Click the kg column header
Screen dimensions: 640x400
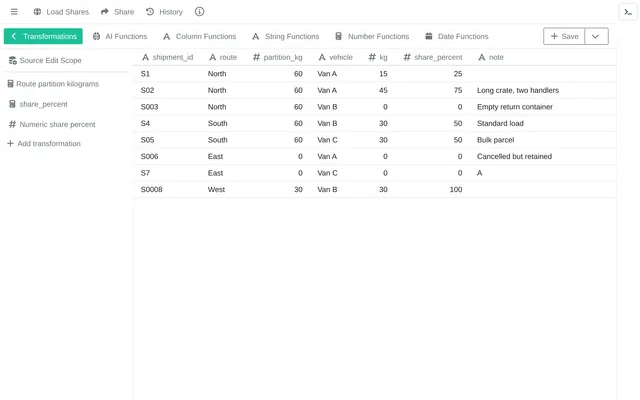[x=378, y=58]
